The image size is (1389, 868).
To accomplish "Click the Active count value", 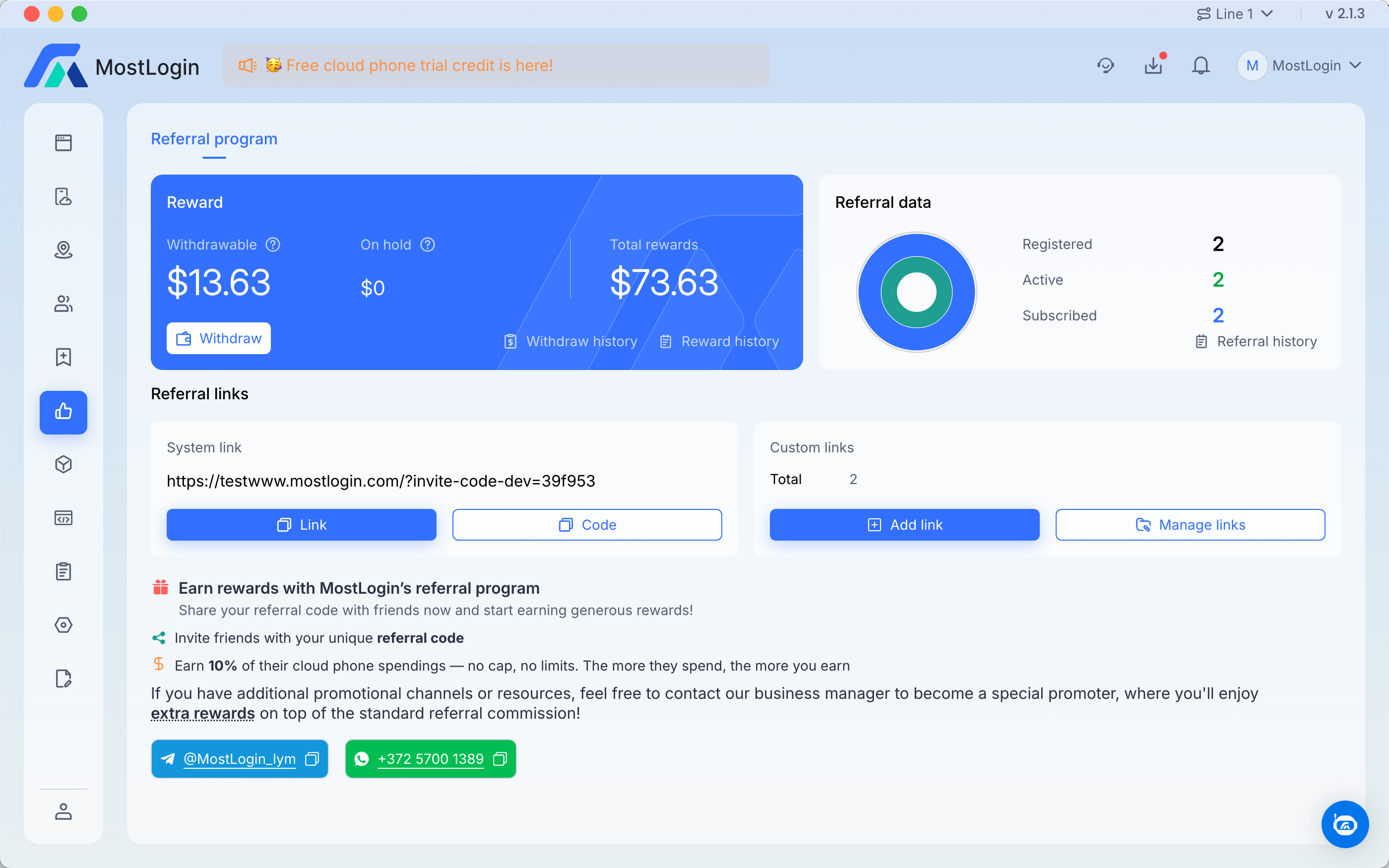I will click(1218, 280).
